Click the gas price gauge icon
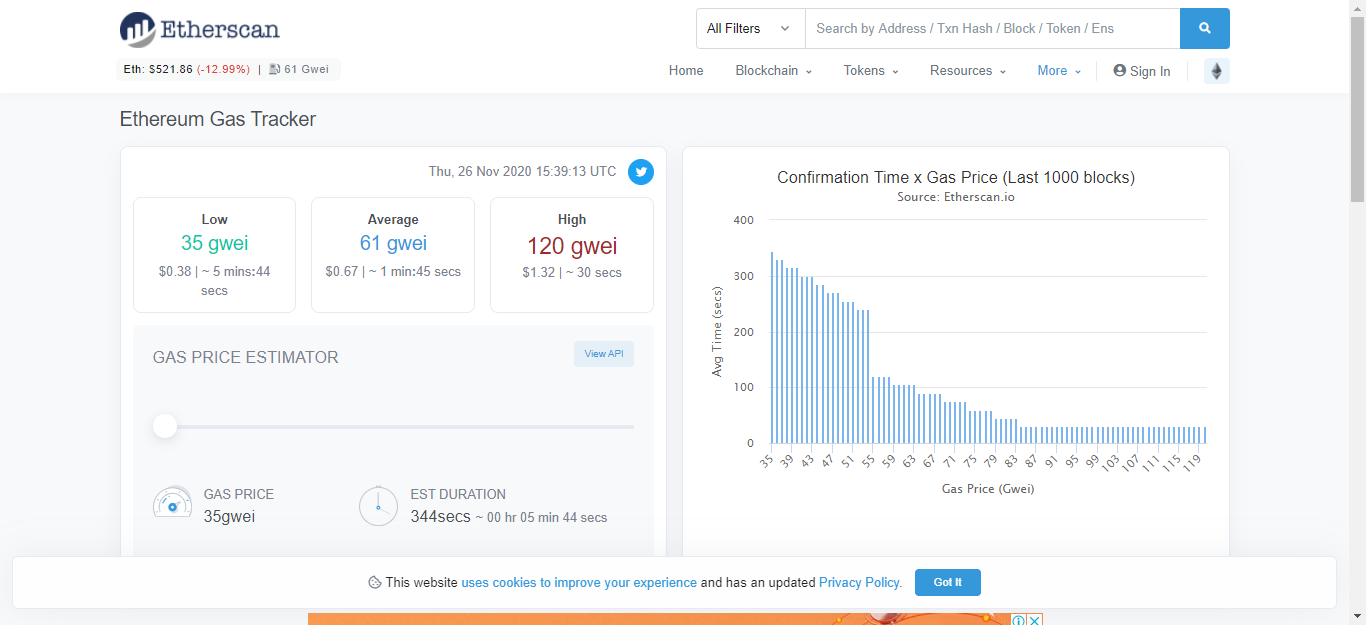Screen dimensions: 1366x625 coord(172,505)
